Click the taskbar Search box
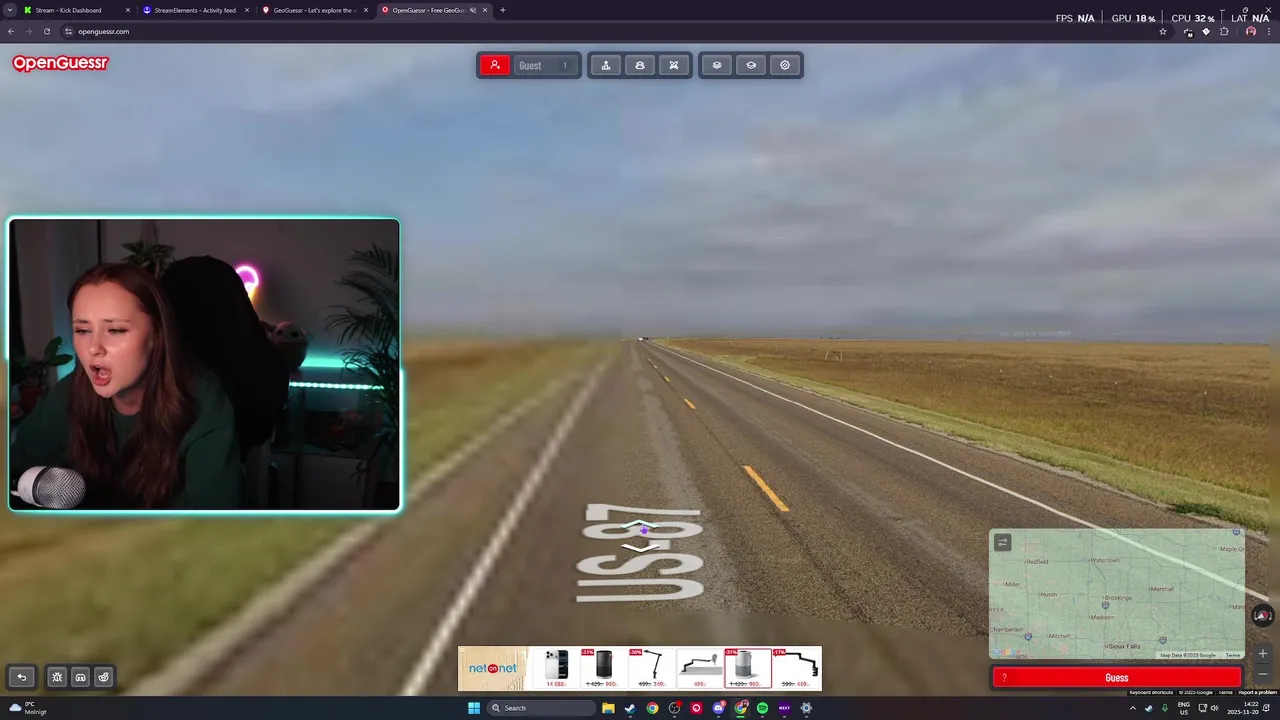 click(x=540, y=708)
